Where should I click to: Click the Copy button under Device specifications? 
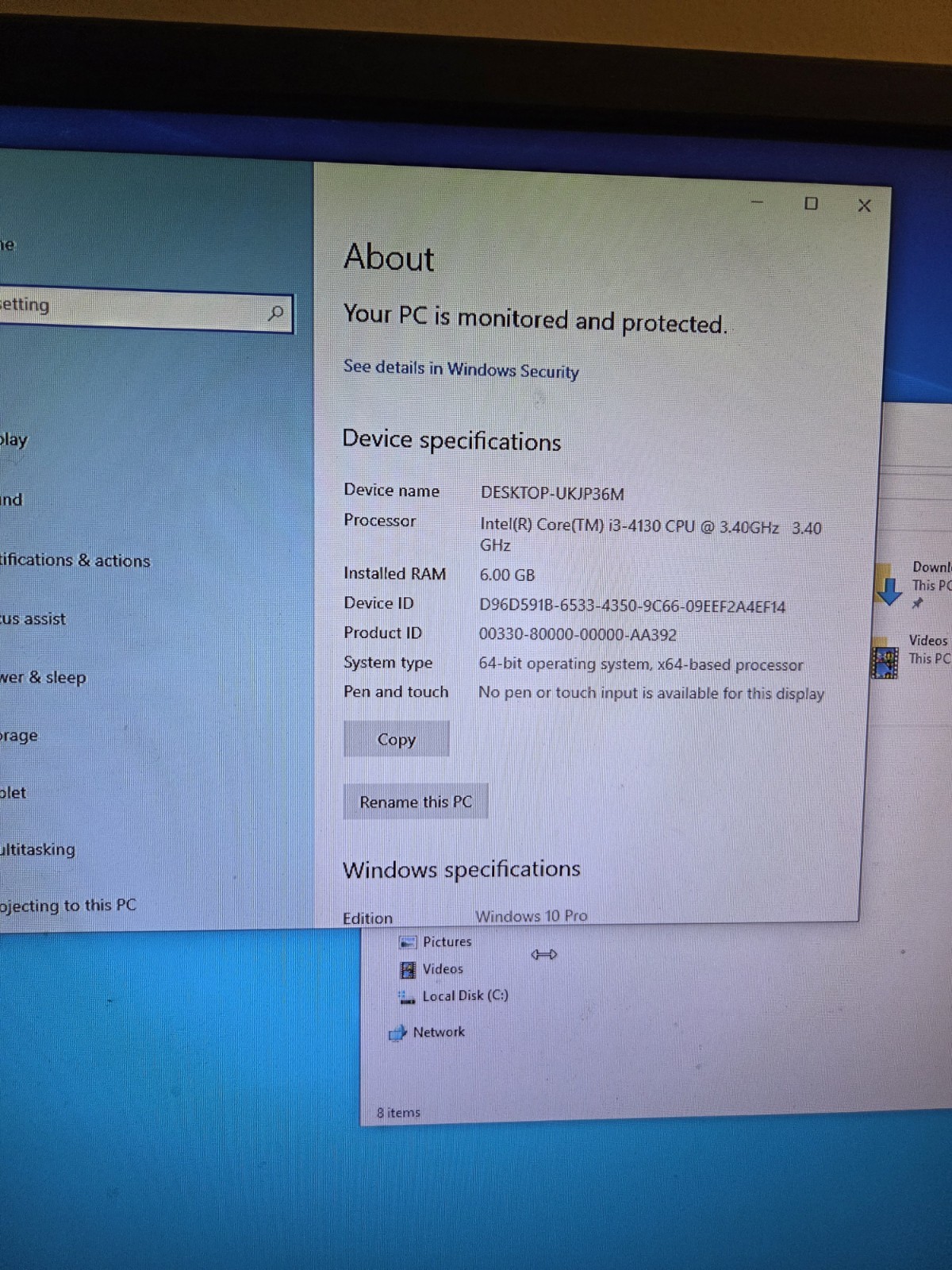point(396,739)
